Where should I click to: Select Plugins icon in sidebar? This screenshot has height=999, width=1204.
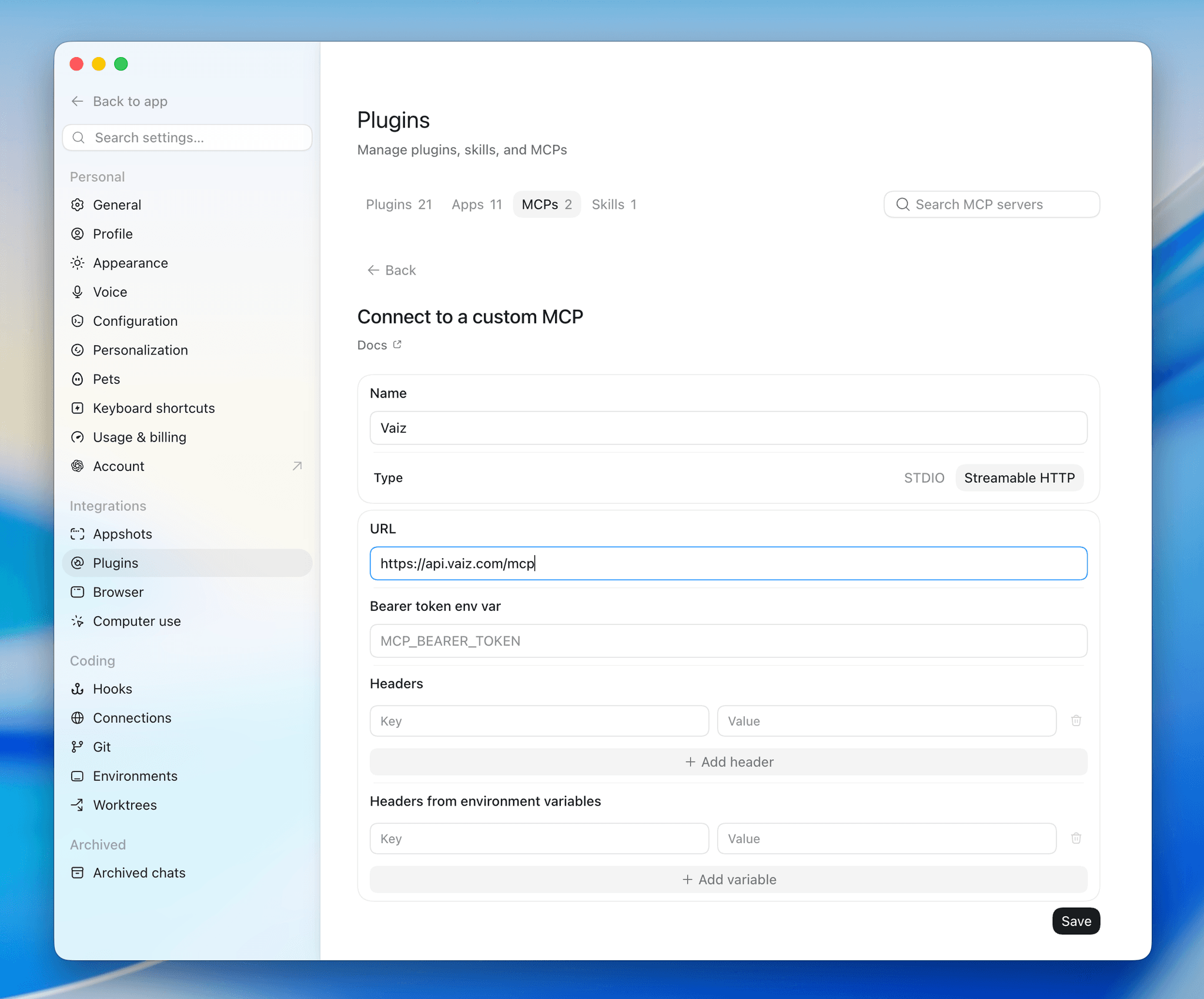77,563
